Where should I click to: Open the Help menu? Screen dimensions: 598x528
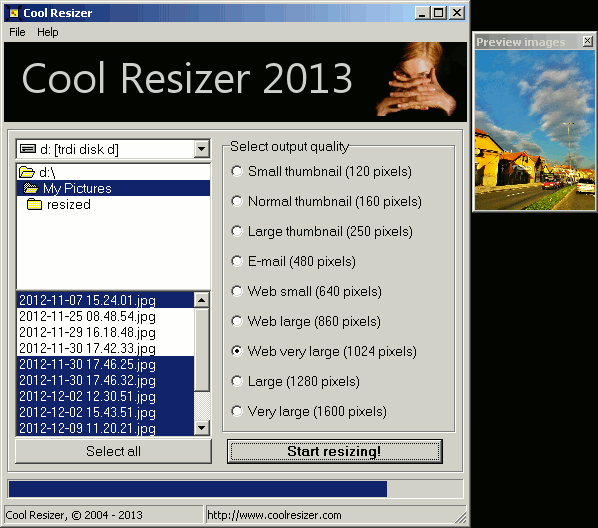[48, 32]
